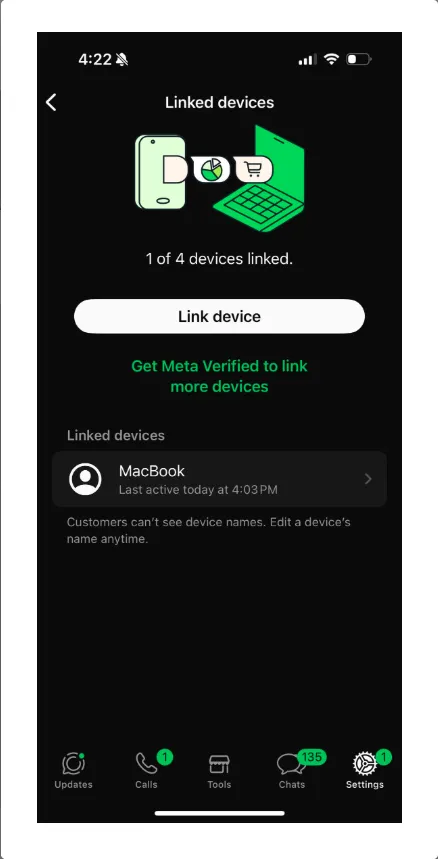Tap the Wi-Fi status icon
Screen dimensions: 438x859
coord(331,59)
